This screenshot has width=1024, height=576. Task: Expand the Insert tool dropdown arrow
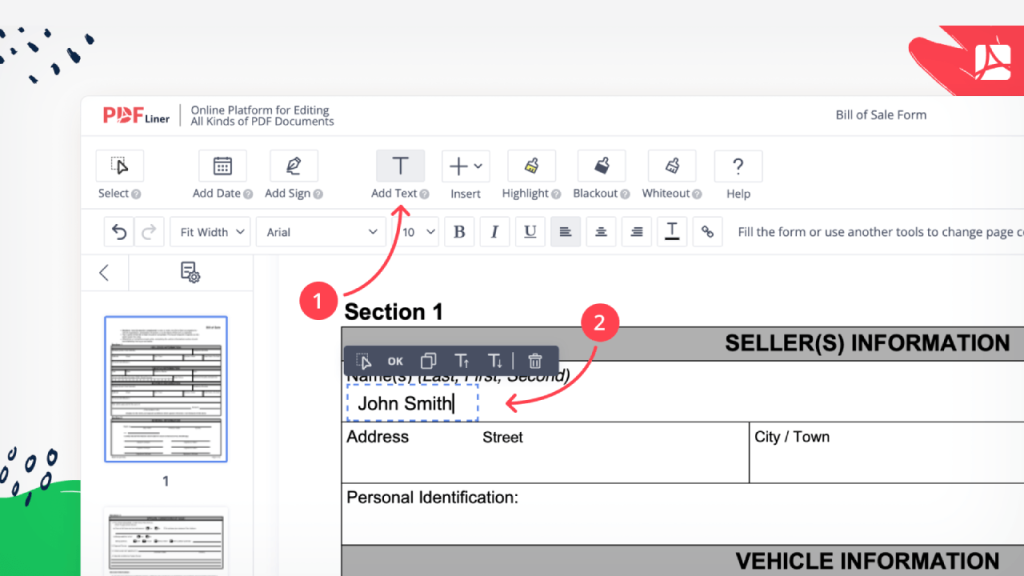478,166
